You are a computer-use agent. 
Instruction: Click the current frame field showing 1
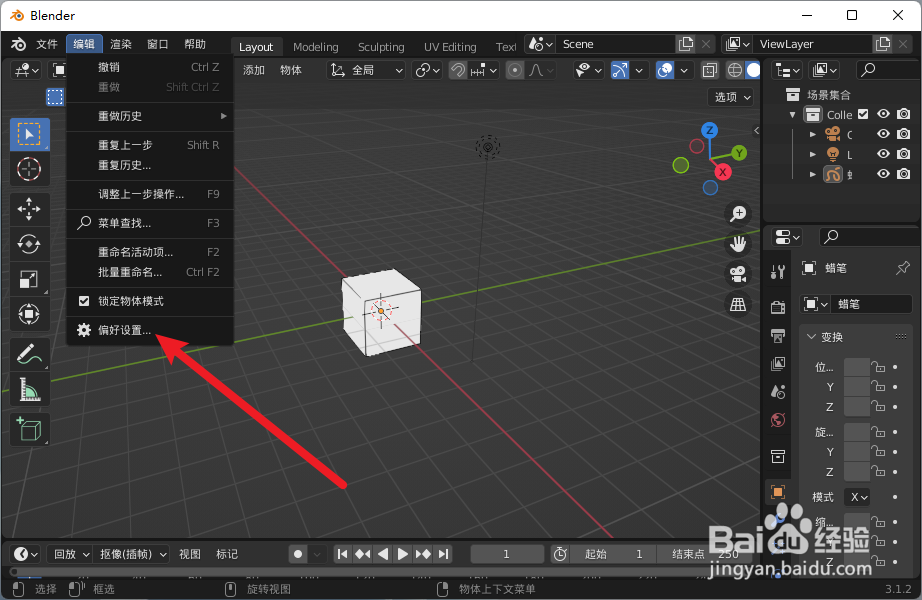tap(506, 554)
